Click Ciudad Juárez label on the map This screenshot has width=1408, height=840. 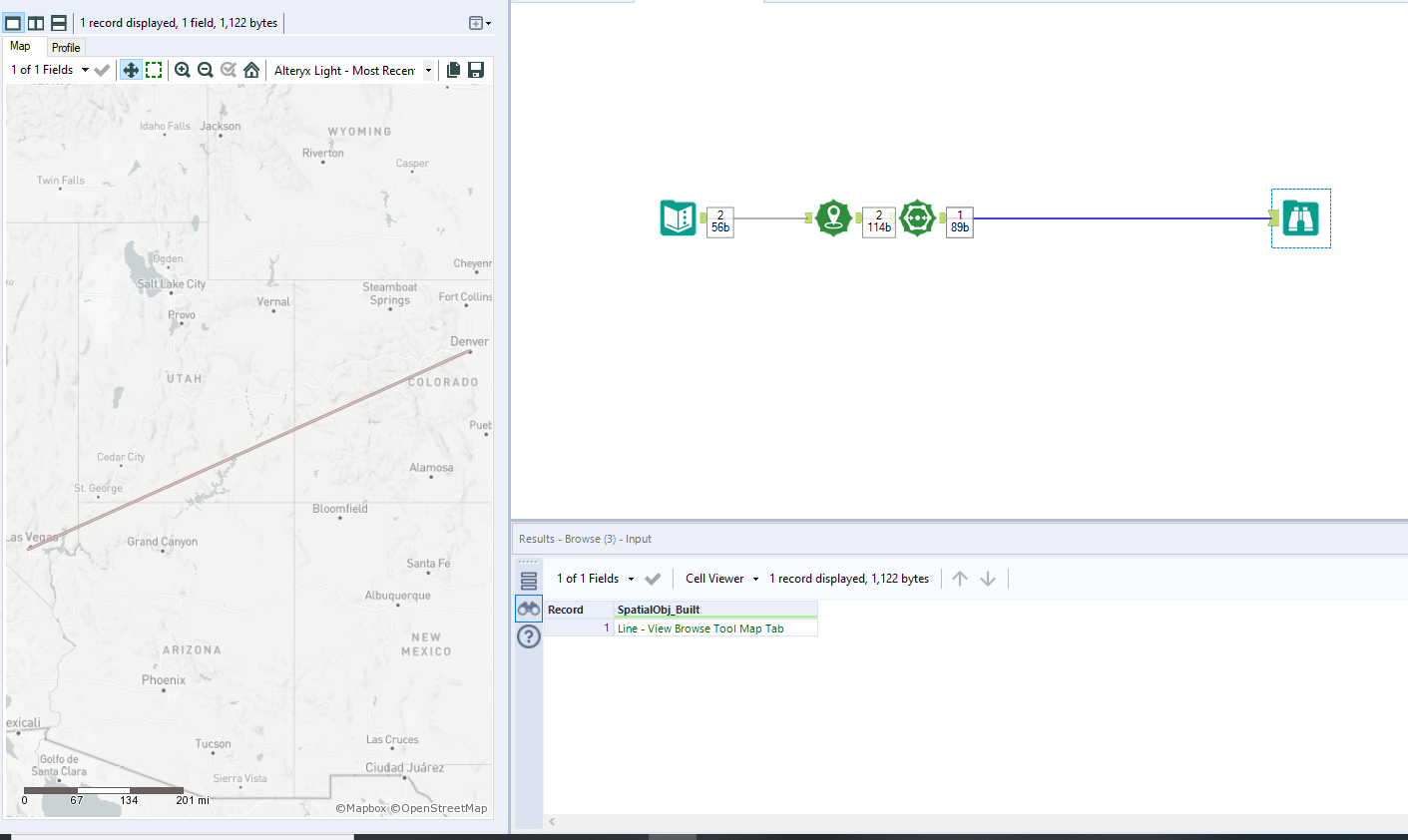(405, 767)
